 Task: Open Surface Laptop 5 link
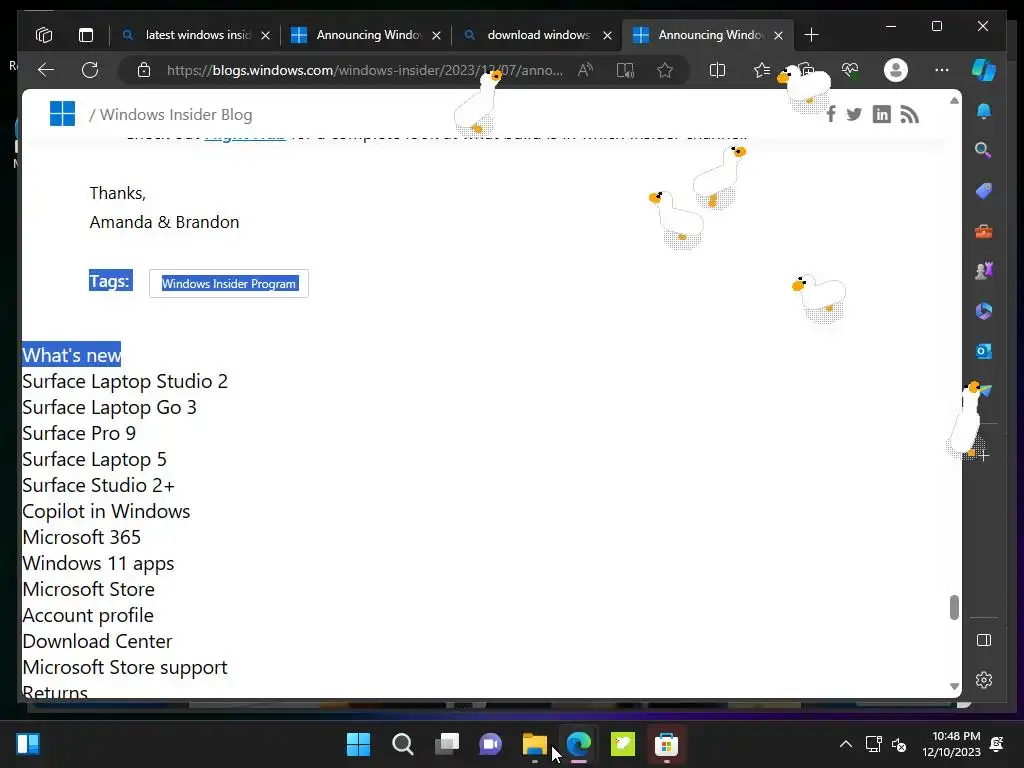point(94,459)
